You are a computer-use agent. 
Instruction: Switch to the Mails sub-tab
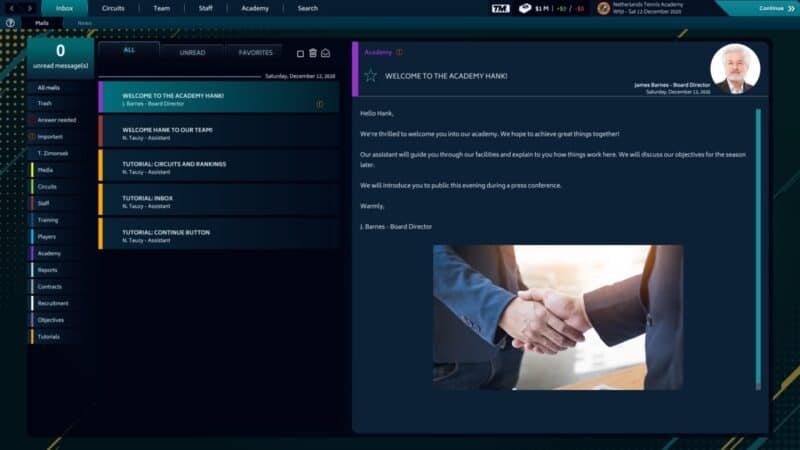click(x=42, y=23)
